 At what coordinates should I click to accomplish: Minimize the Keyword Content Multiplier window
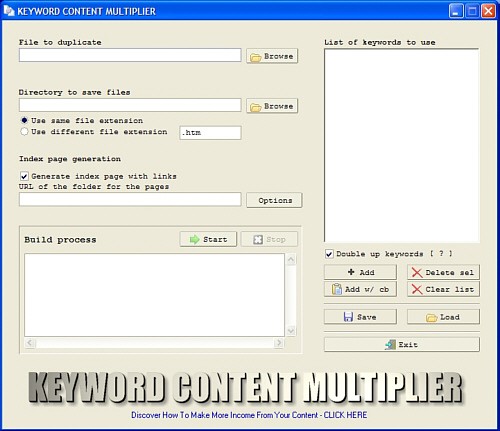pyautogui.click(x=456, y=11)
